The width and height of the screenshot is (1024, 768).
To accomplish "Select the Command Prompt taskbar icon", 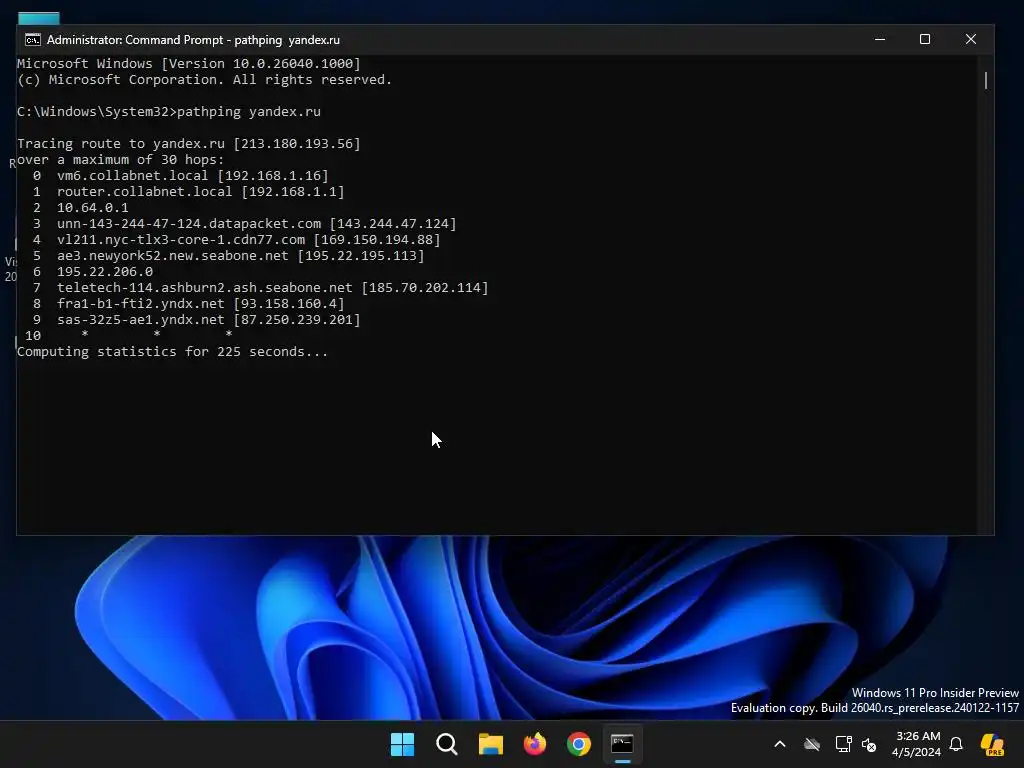I will [x=622, y=744].
